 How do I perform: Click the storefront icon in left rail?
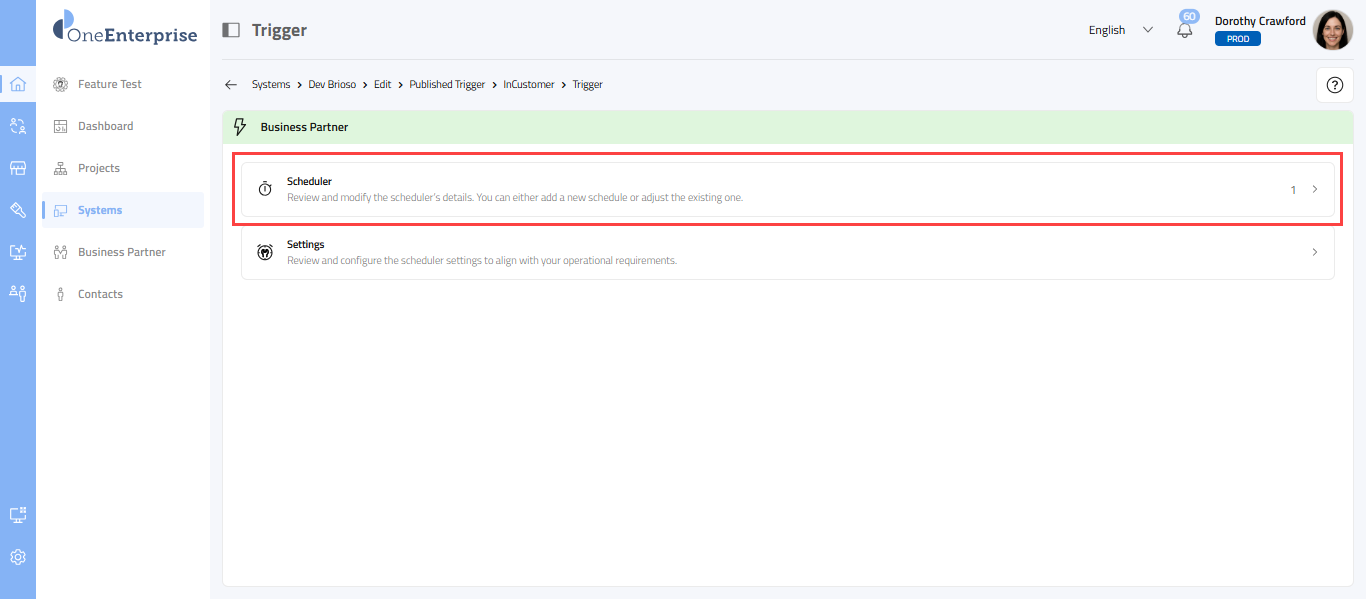(18, 168)
